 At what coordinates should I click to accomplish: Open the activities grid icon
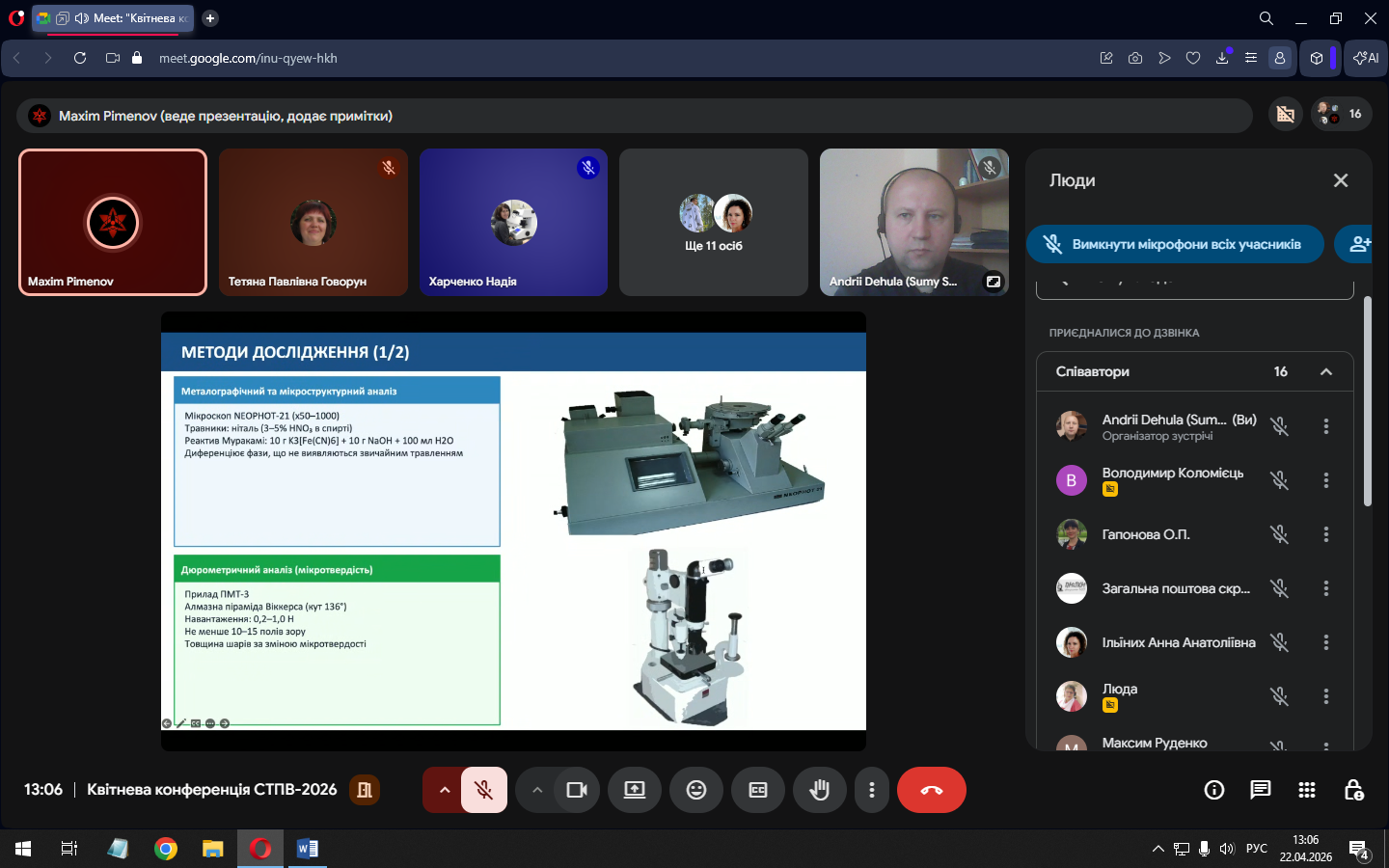(x=1307, y=790)
